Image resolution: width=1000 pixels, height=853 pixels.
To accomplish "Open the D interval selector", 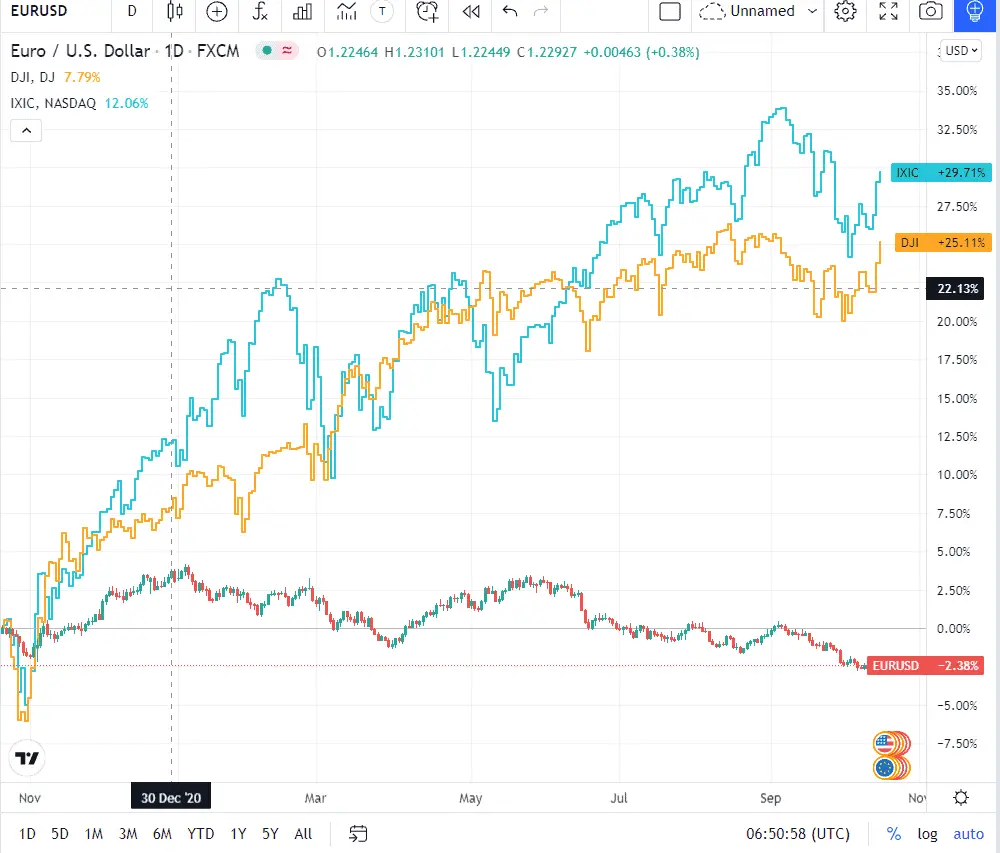I will (x=132, y=11).
